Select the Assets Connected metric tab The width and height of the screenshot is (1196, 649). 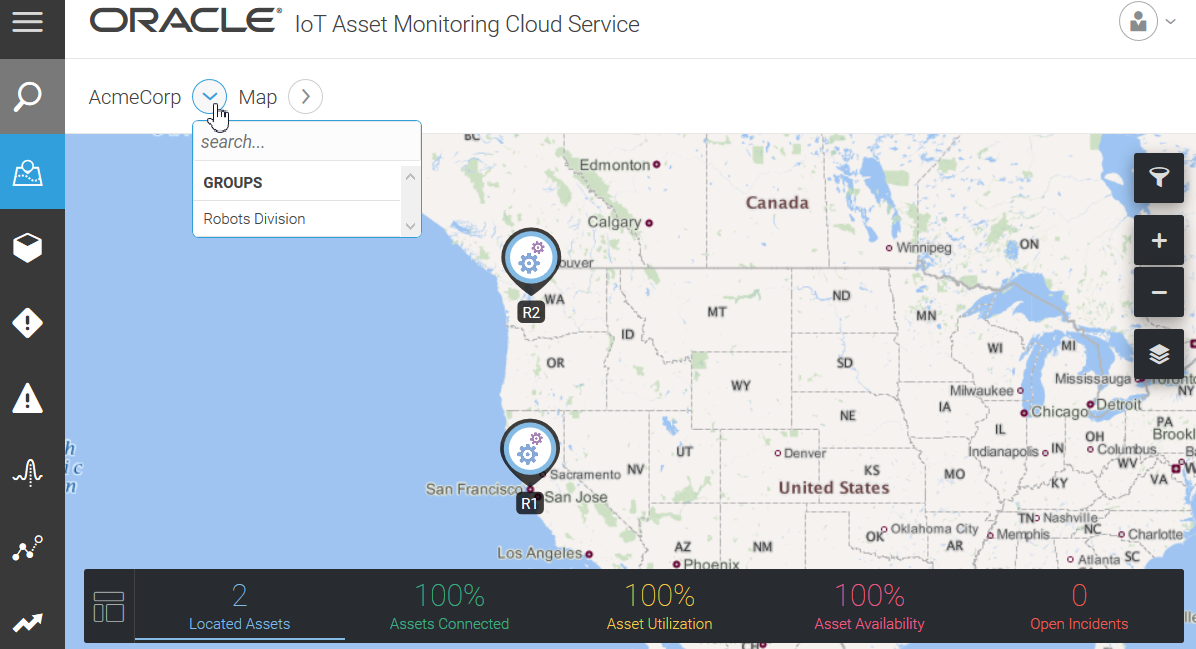449,606
